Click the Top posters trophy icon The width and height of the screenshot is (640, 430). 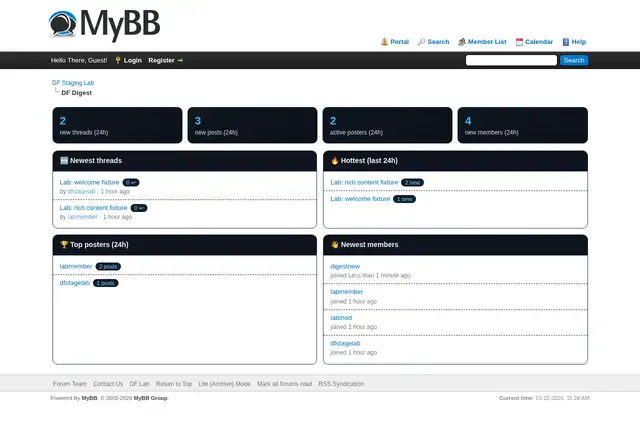click(64, 245)
